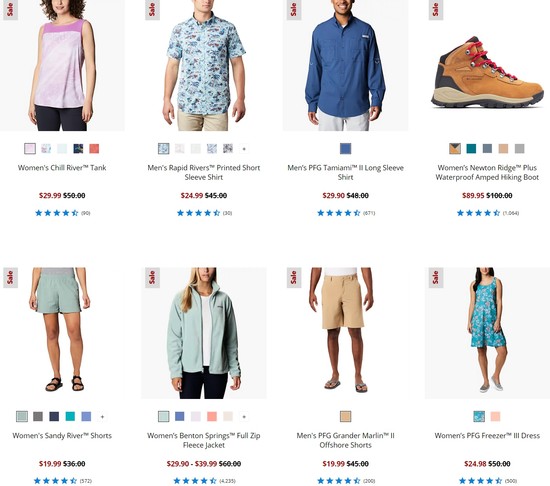The image size is (550, 486).
Task: Expand more colors for Rapid Rivers Shirt
Action: pos(244,149)
